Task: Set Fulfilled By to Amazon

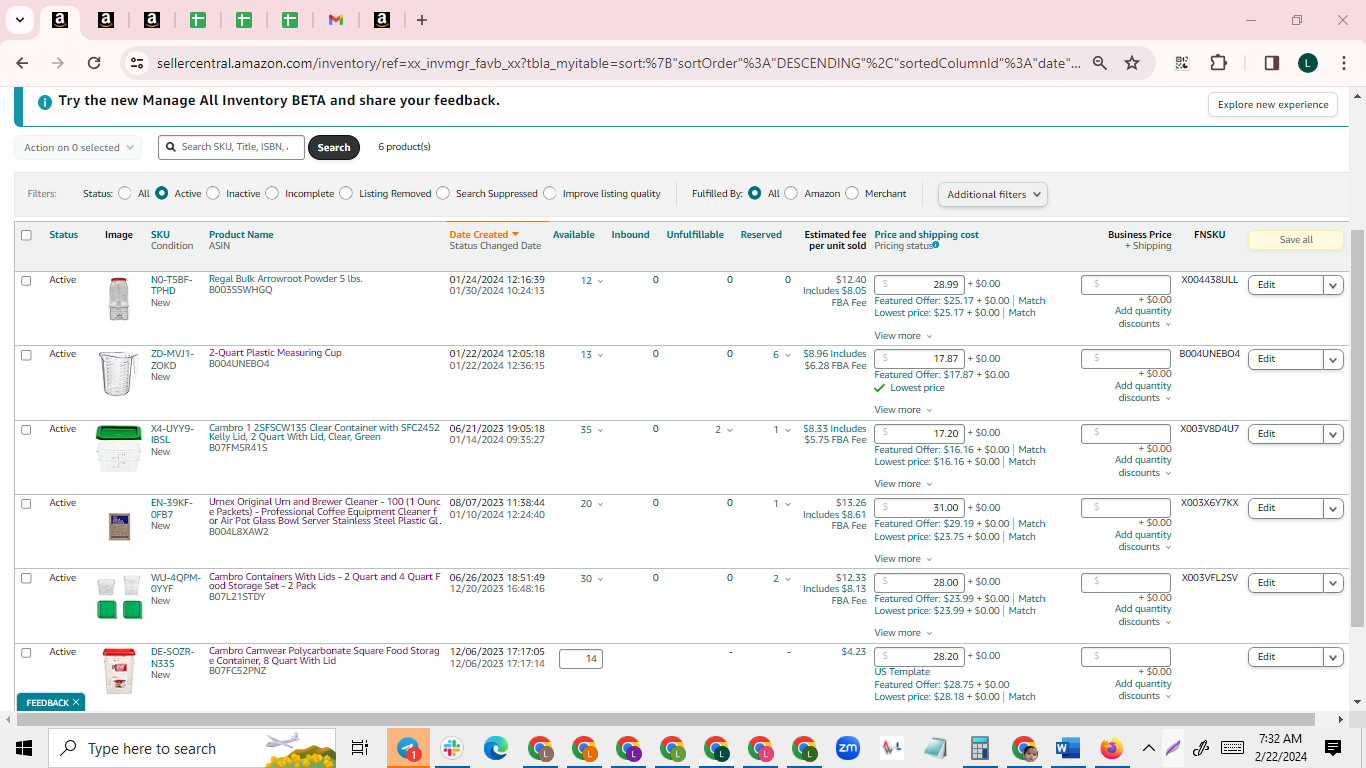Action: (791, 193)
